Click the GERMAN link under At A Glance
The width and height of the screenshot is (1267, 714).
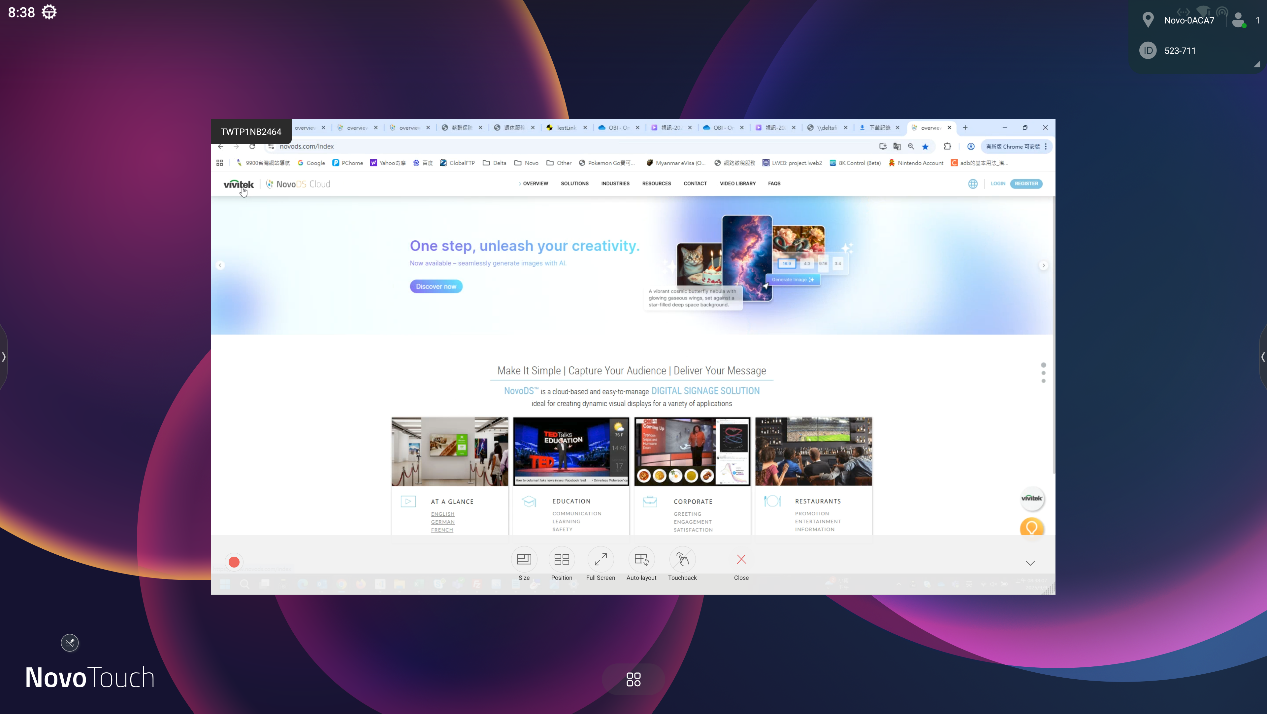tap(442, 522)
